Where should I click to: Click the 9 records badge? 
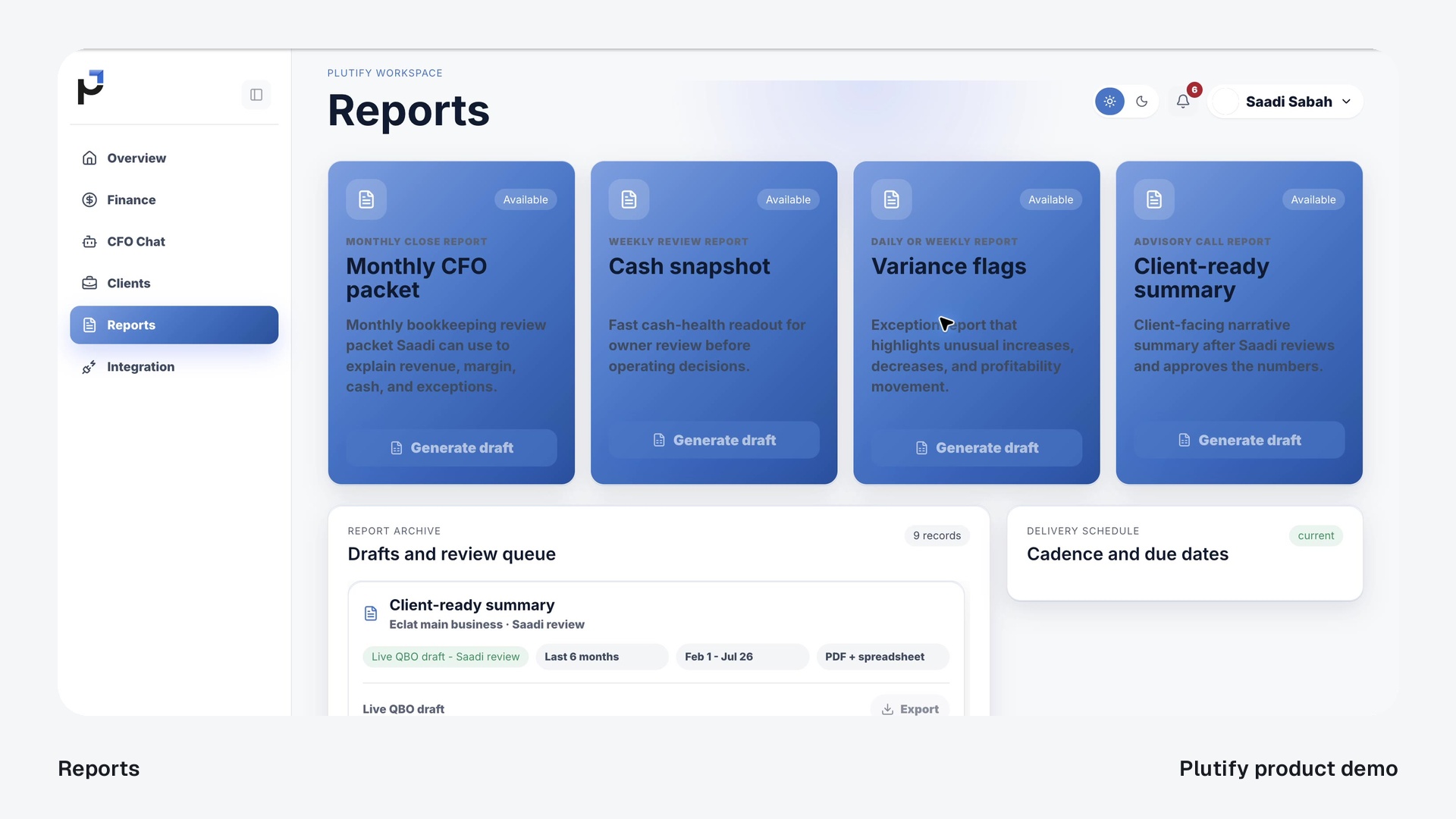(x=937, y=535)
